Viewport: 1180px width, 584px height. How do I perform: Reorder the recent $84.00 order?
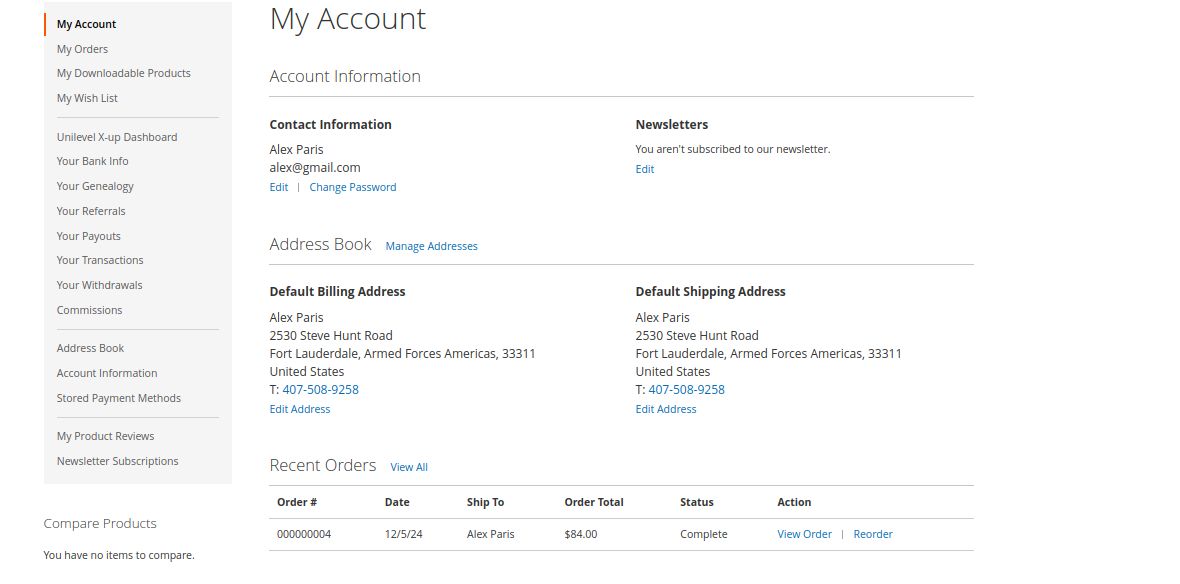click(872, 534)
